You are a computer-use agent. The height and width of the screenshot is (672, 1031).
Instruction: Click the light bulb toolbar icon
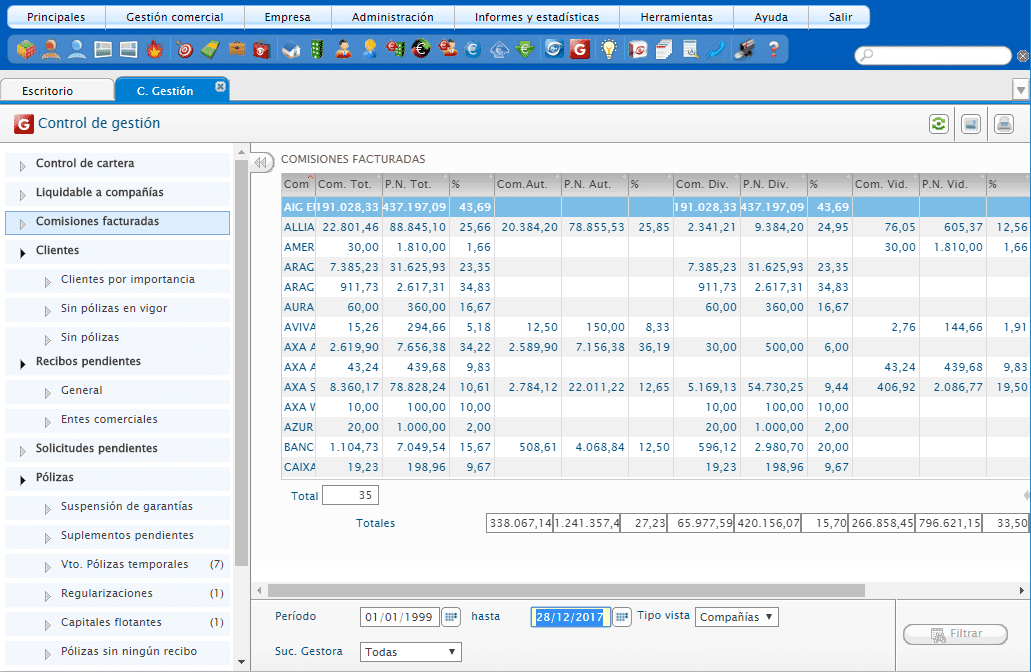[x=610, y=49]
